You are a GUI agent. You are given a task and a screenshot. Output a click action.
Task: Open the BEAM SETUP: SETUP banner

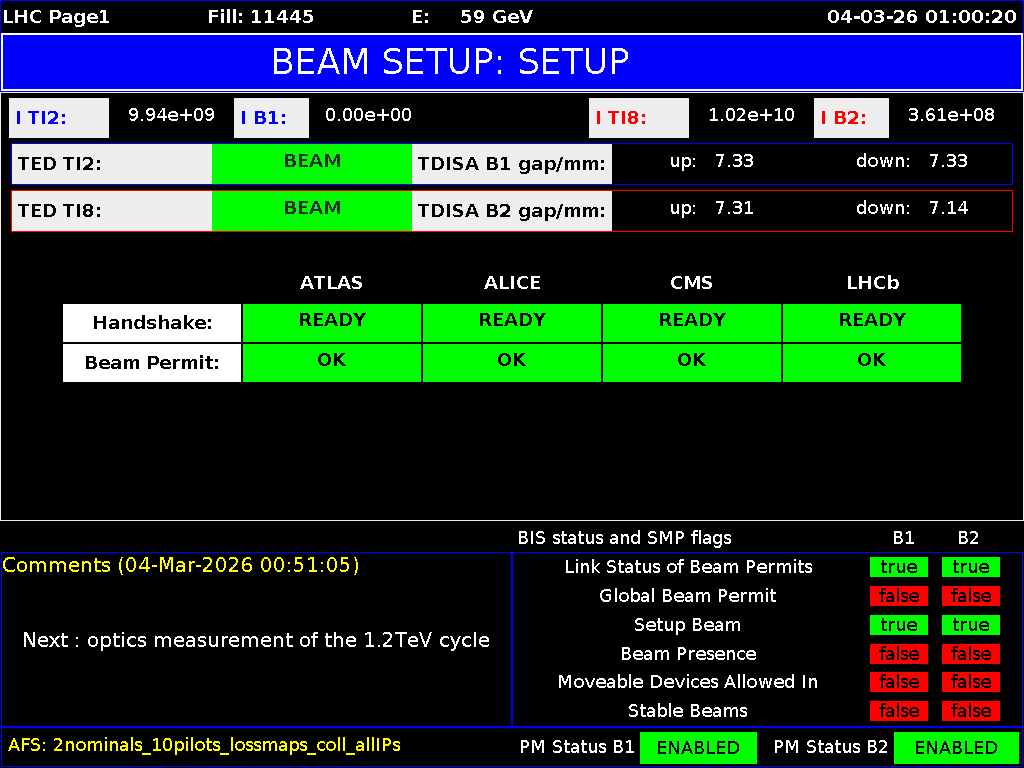(x=512, y=63)
